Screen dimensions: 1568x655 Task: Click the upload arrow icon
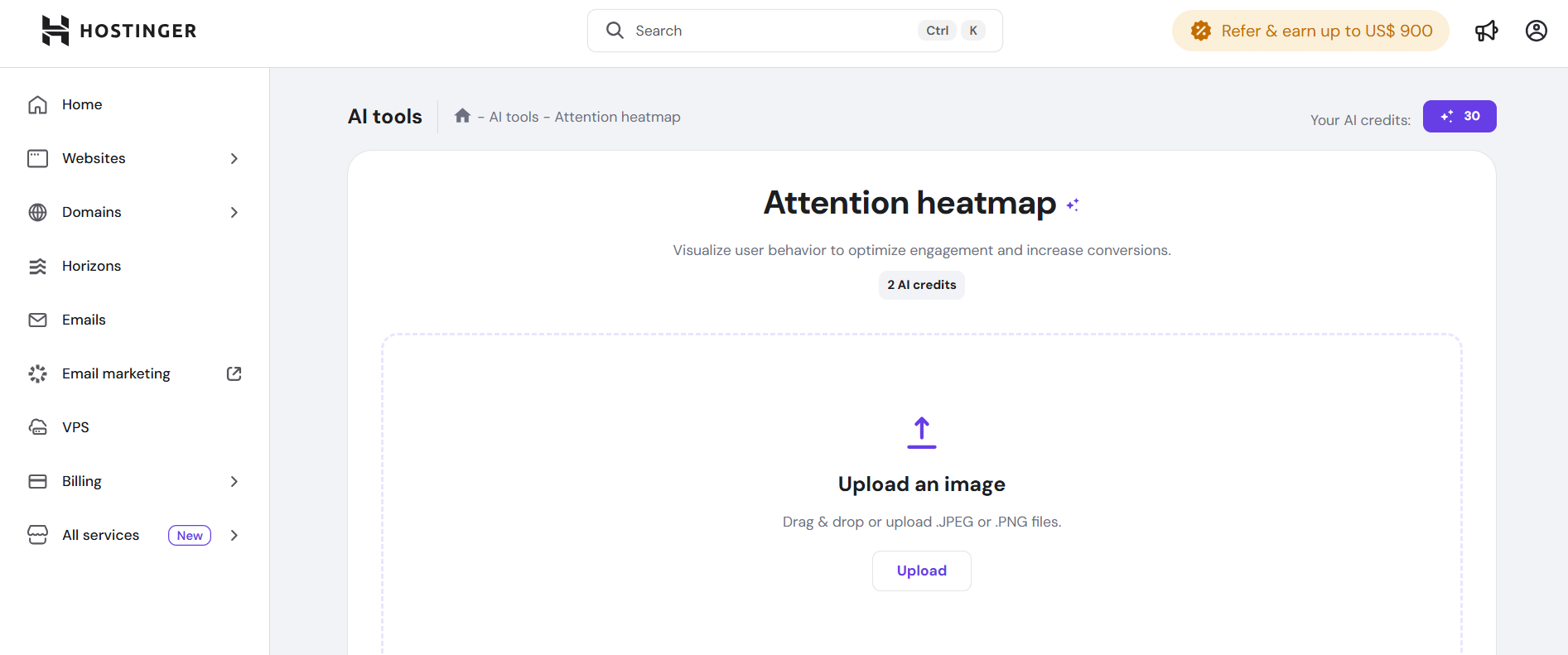[x=922, y=433]
